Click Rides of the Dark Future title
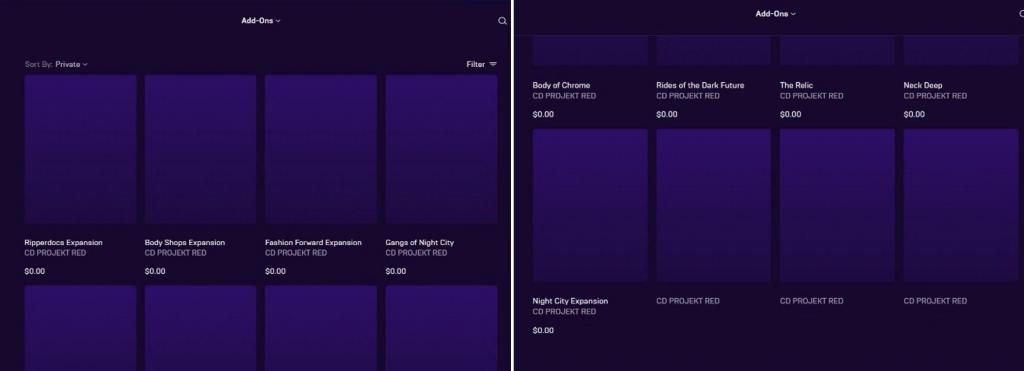 (x=700, y=85)
